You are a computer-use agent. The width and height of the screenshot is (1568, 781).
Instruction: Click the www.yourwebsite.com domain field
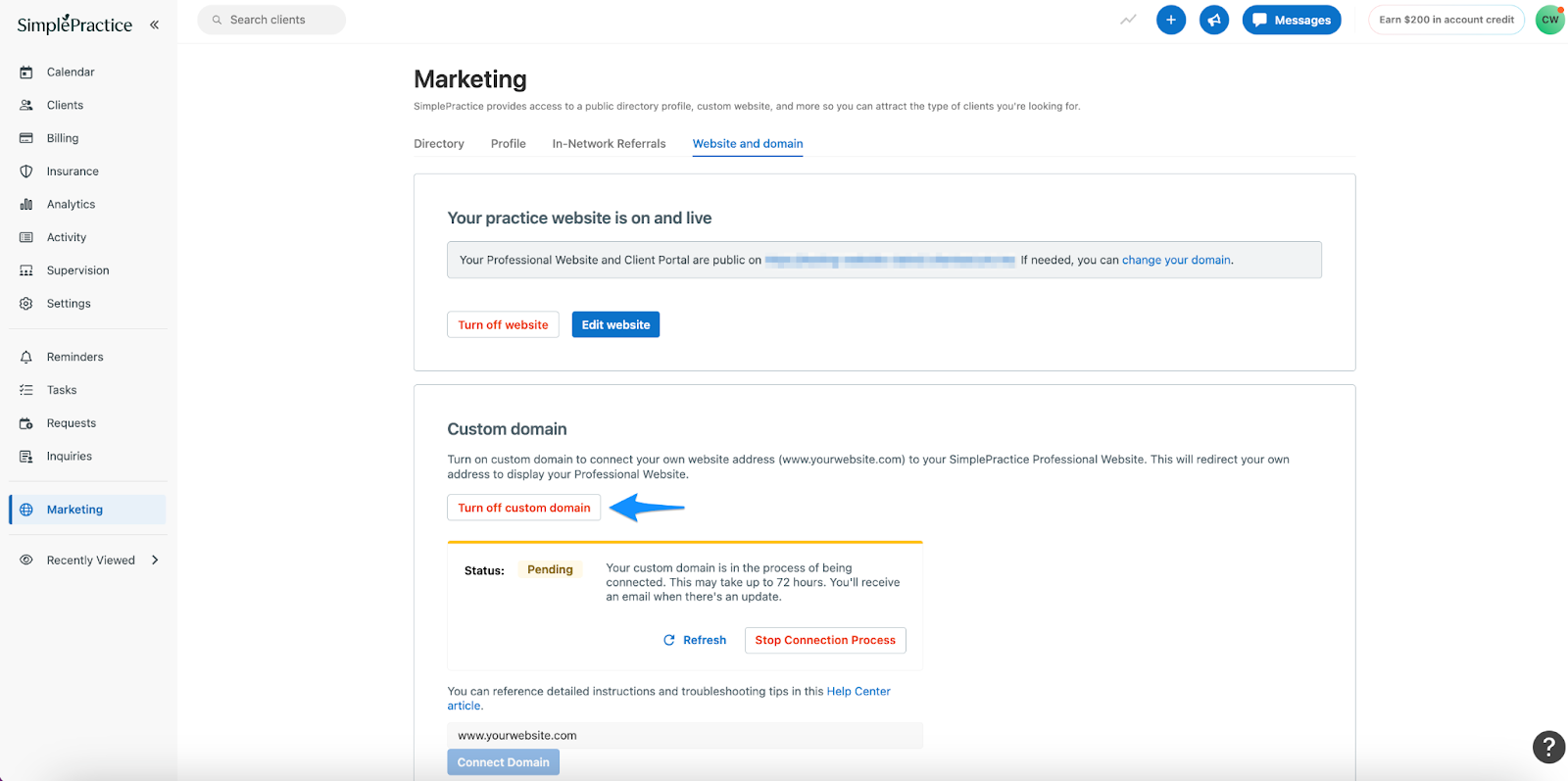685,736
